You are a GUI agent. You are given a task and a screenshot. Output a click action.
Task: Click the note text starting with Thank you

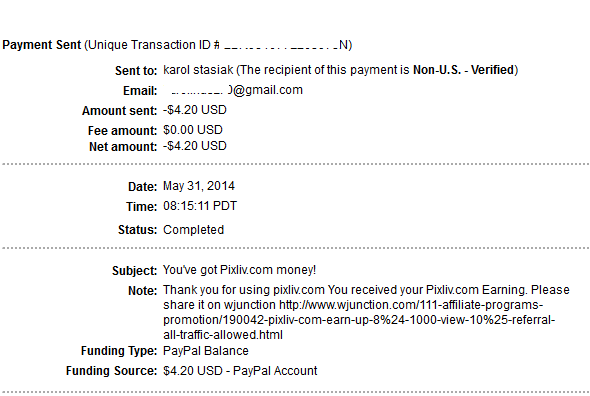pos(366,312)
